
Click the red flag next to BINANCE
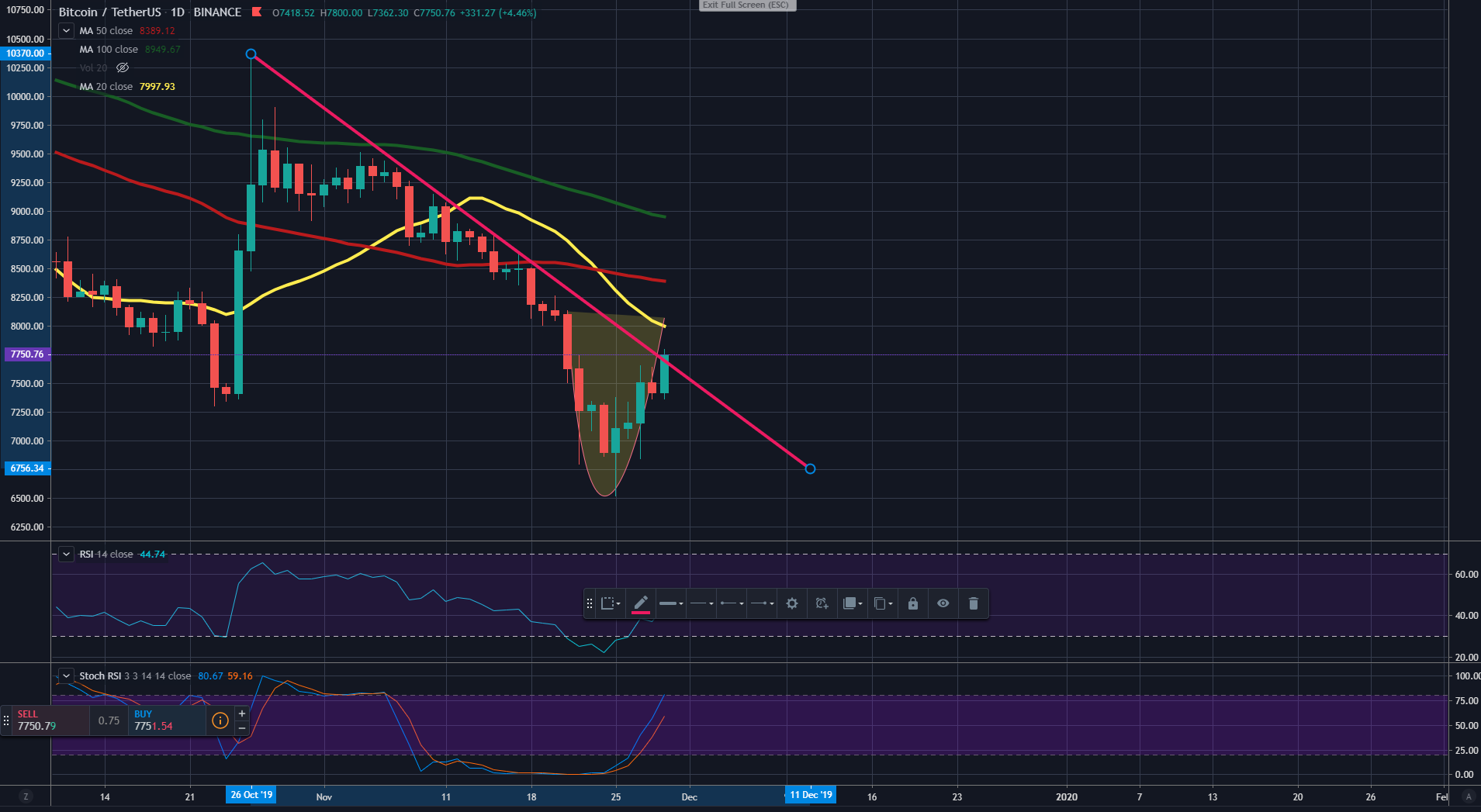(x=257, y=12)
